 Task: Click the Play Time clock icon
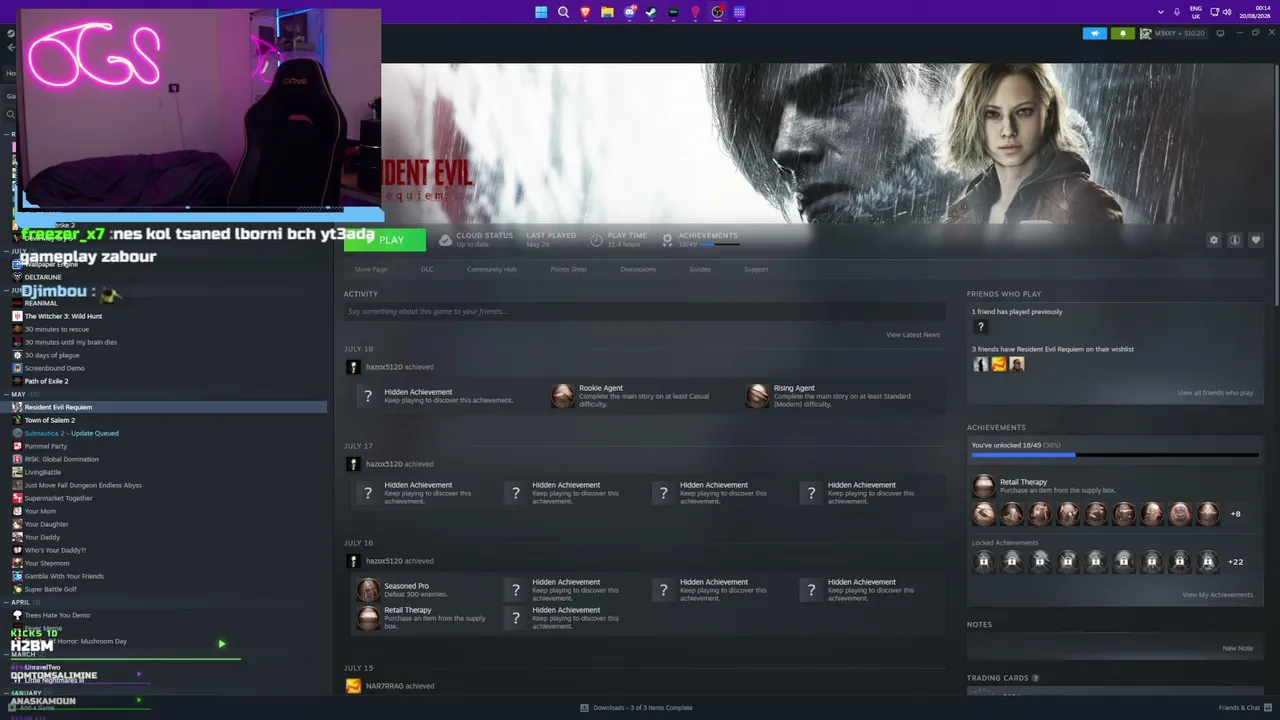597,240
